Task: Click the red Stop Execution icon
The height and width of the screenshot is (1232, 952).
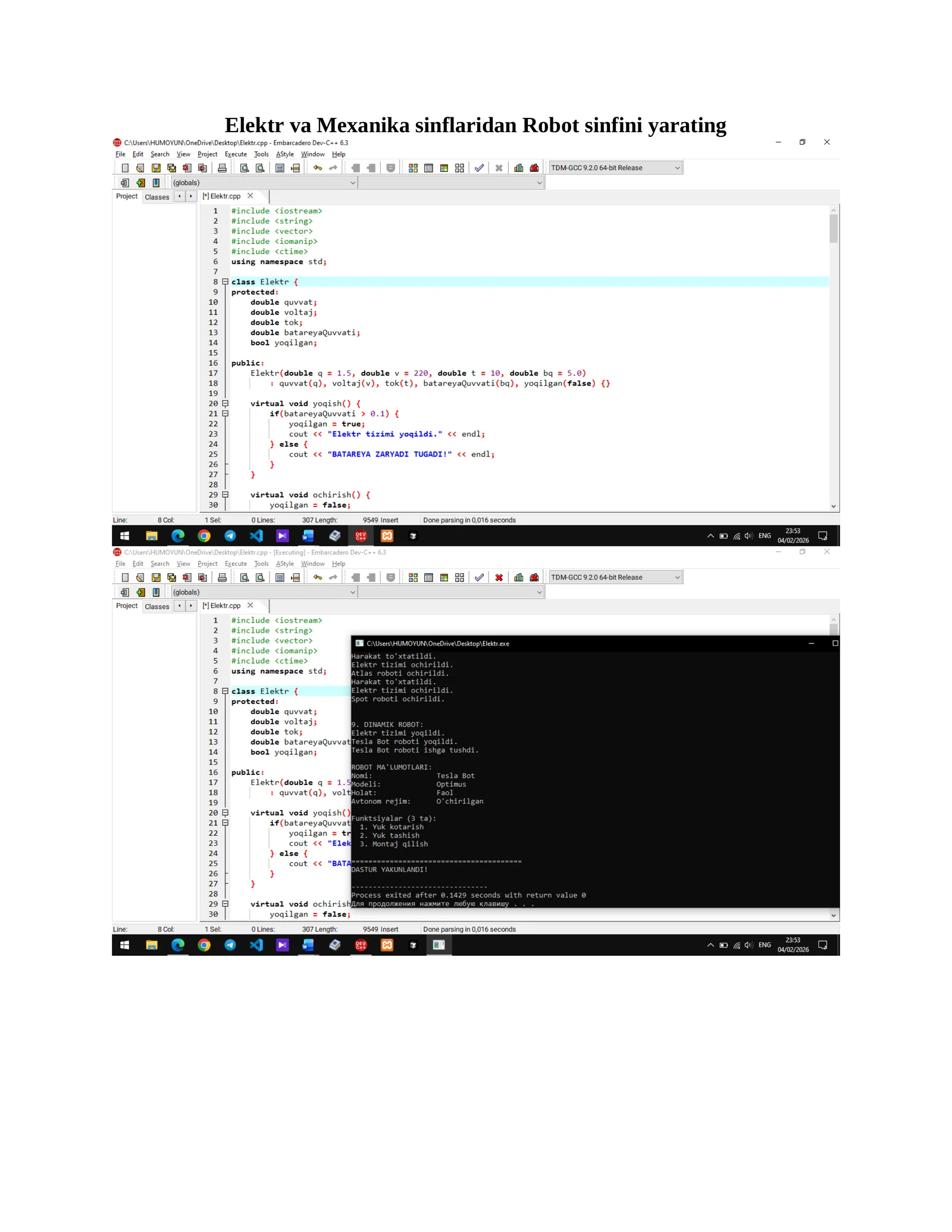Action: coord(499,577)
